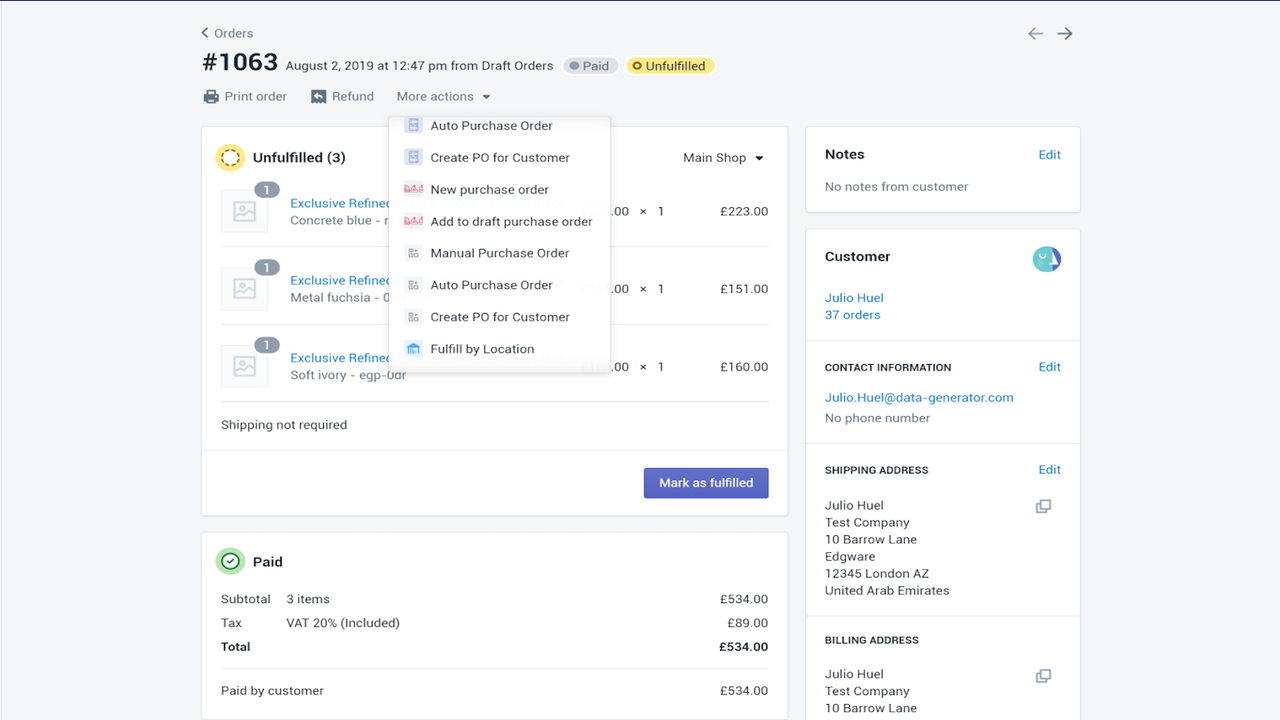This screenshot has height=720, width=1280.
Task: Click the £160.00 line price
Action: (744, 367)
